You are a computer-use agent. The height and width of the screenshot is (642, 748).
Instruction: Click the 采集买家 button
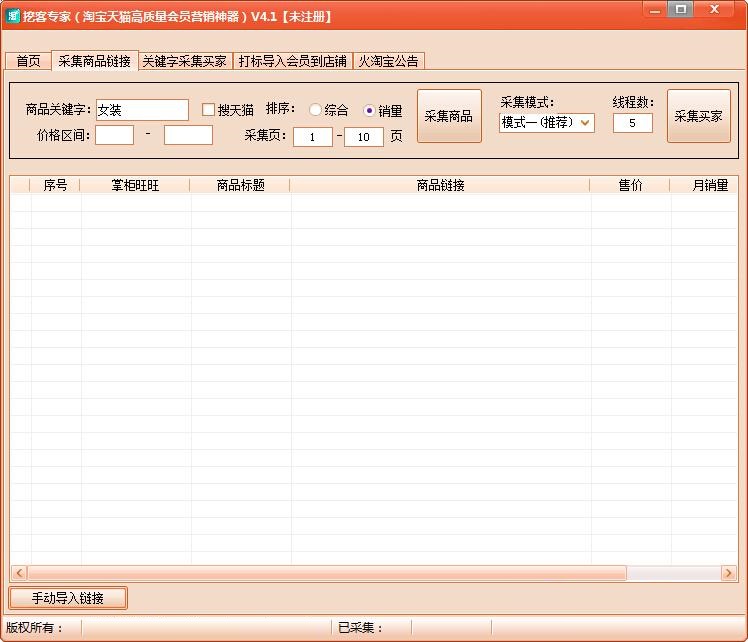tap(698, 116)
